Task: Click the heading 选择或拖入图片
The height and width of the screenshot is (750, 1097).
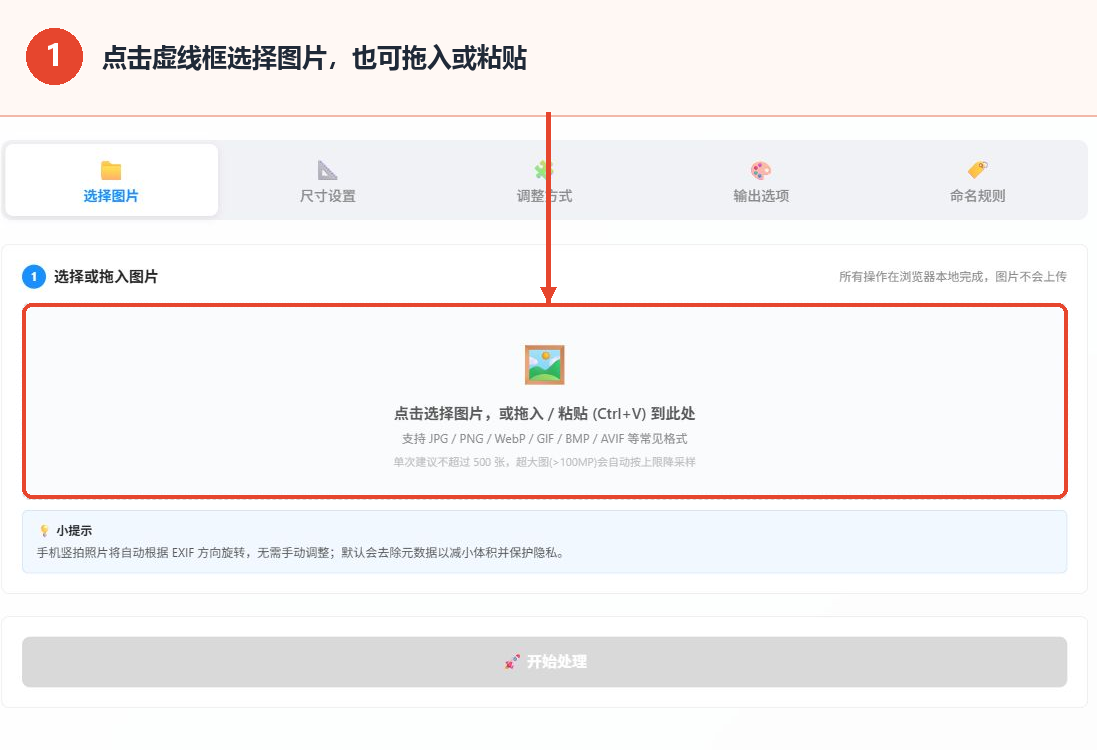Action: point(106,276)
